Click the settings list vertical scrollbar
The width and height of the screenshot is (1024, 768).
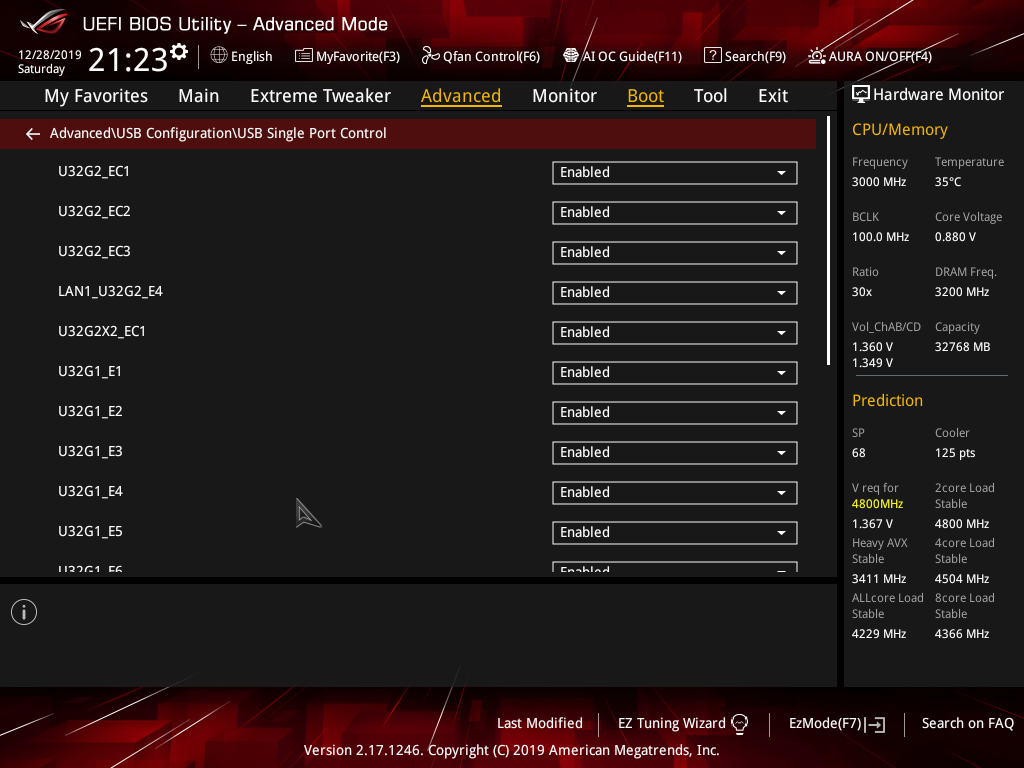(828, 240)
